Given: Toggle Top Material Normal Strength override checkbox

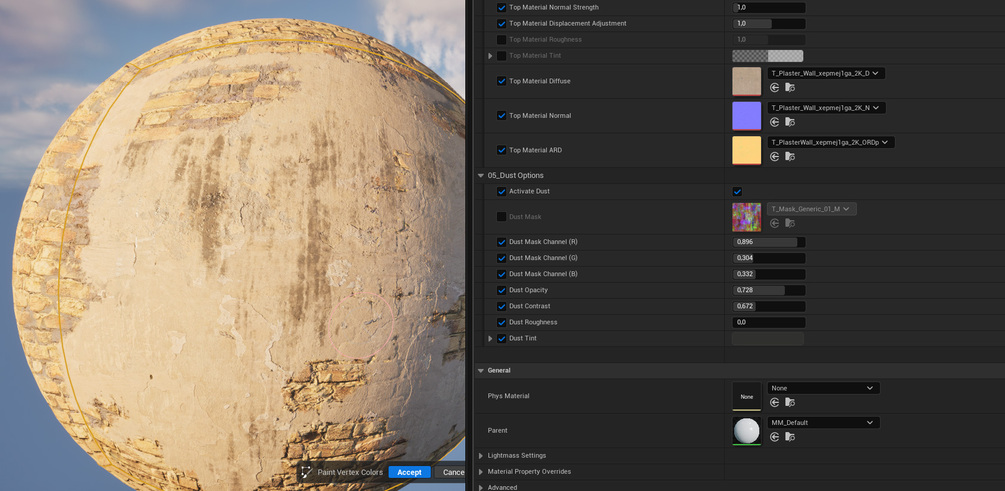Looking at the screenshot, I should click(x=501, y=8).
